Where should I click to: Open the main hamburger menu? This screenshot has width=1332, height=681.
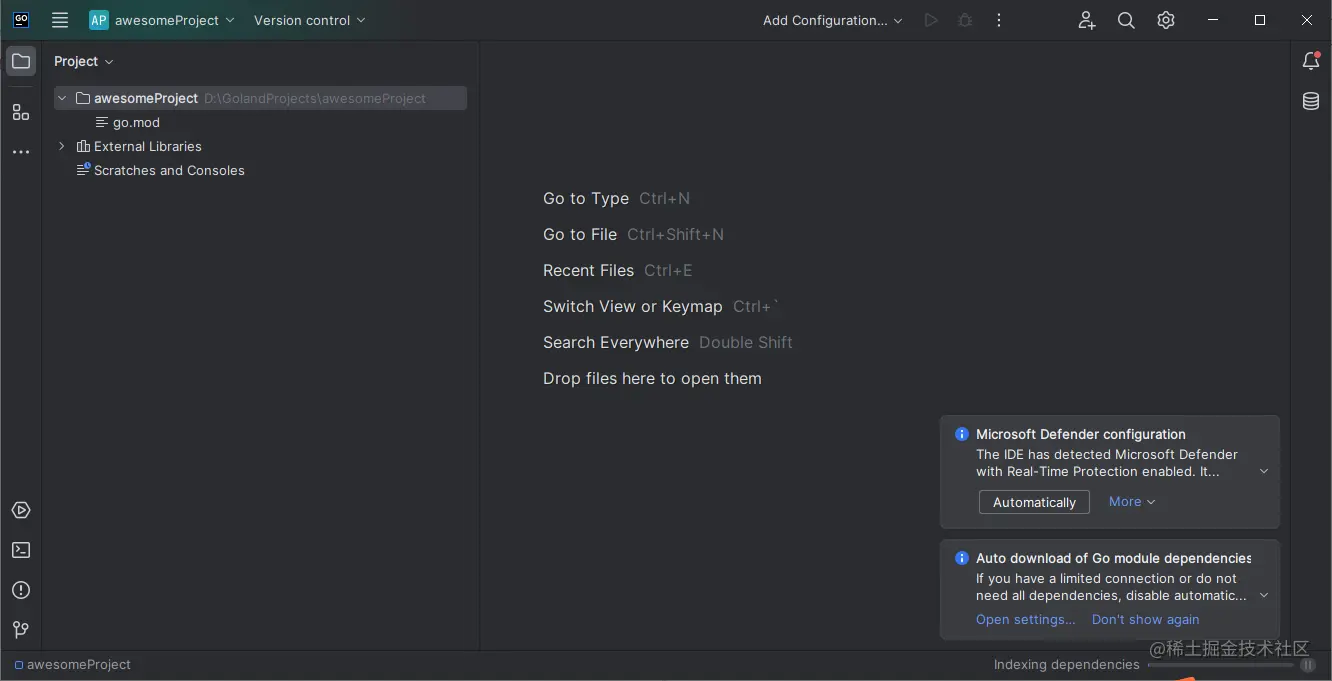pos(60,20)
